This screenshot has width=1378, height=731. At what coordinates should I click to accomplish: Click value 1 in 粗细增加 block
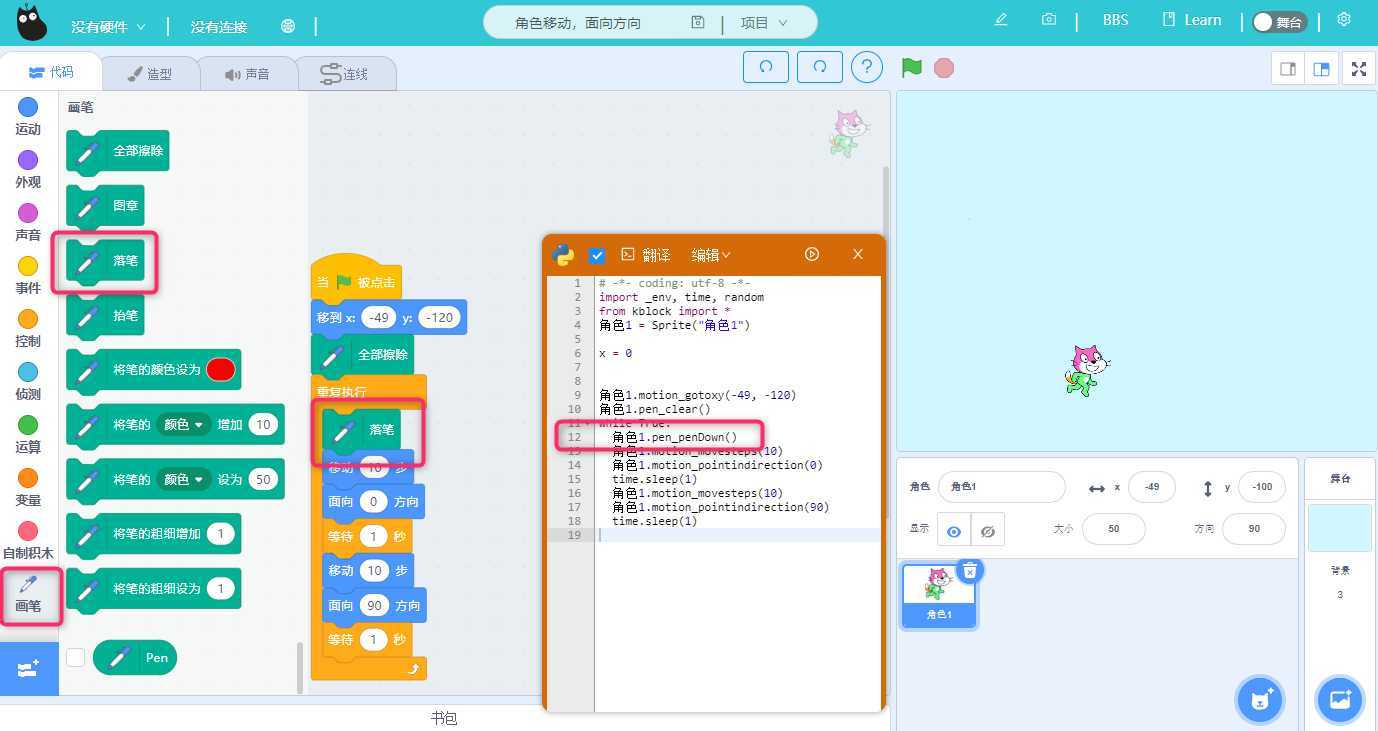coord(221,534)
